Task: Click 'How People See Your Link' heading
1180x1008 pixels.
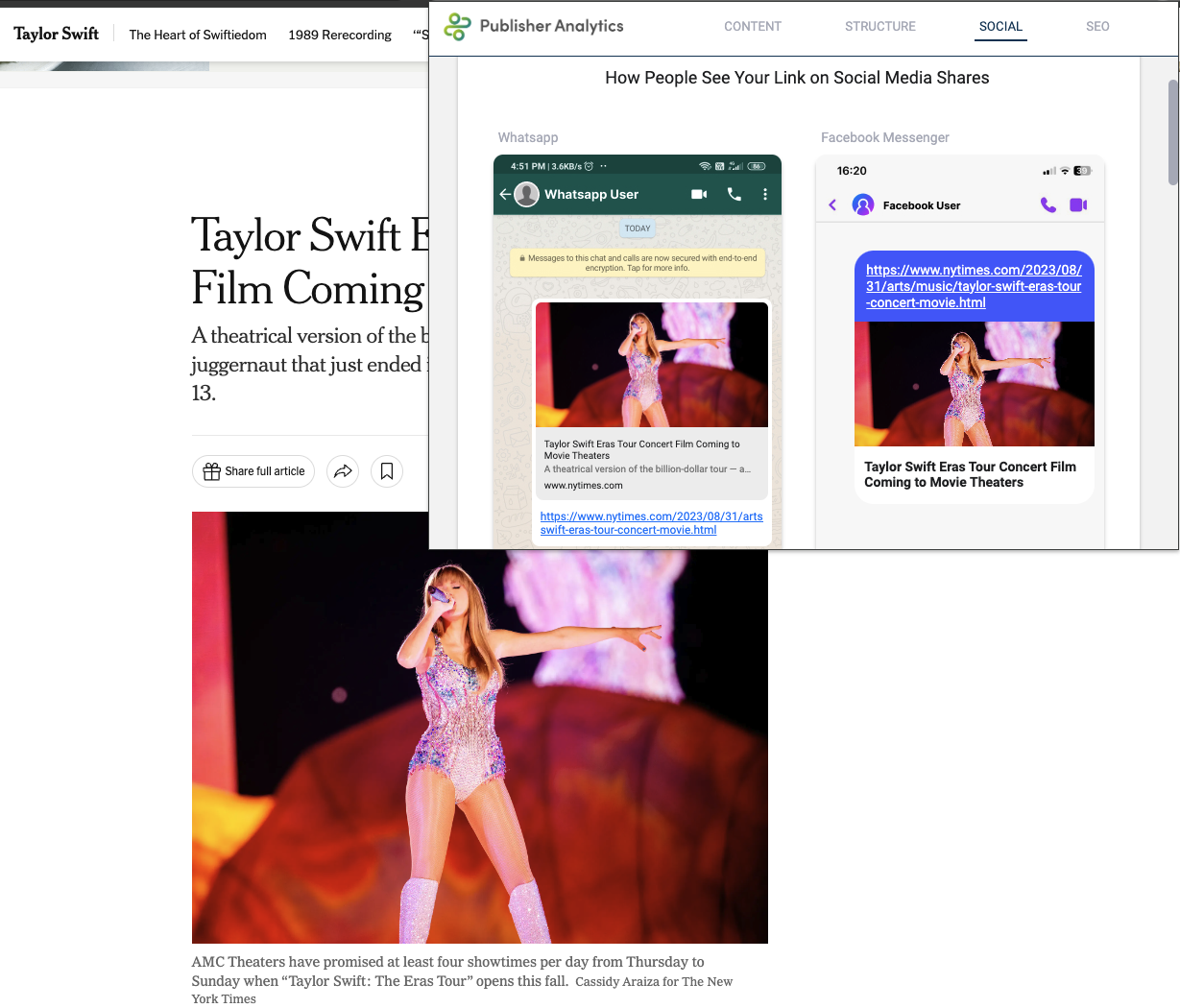Action: [x=797, y=78]
